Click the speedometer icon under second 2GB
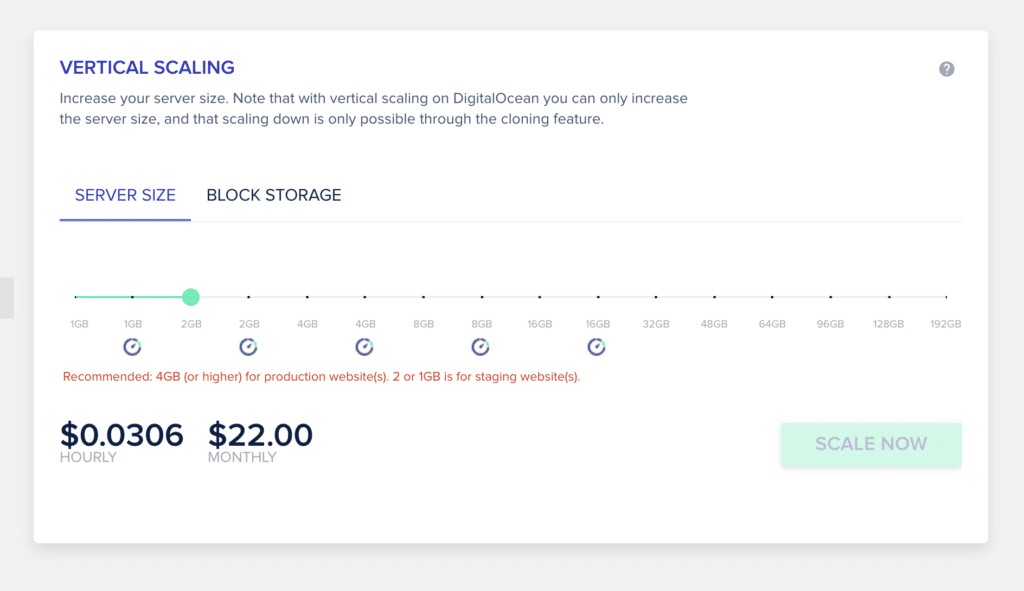The image size is (1024, 591). 248,347
